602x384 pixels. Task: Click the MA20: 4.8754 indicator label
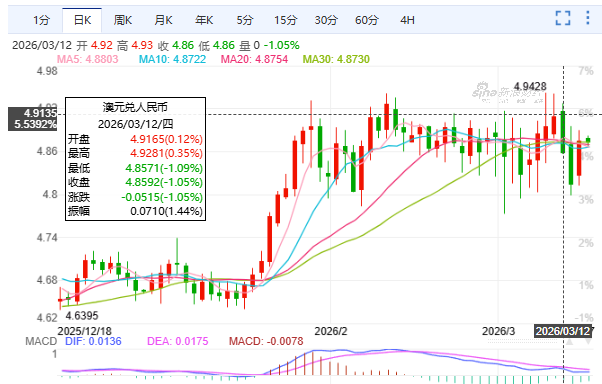point(254,59)
